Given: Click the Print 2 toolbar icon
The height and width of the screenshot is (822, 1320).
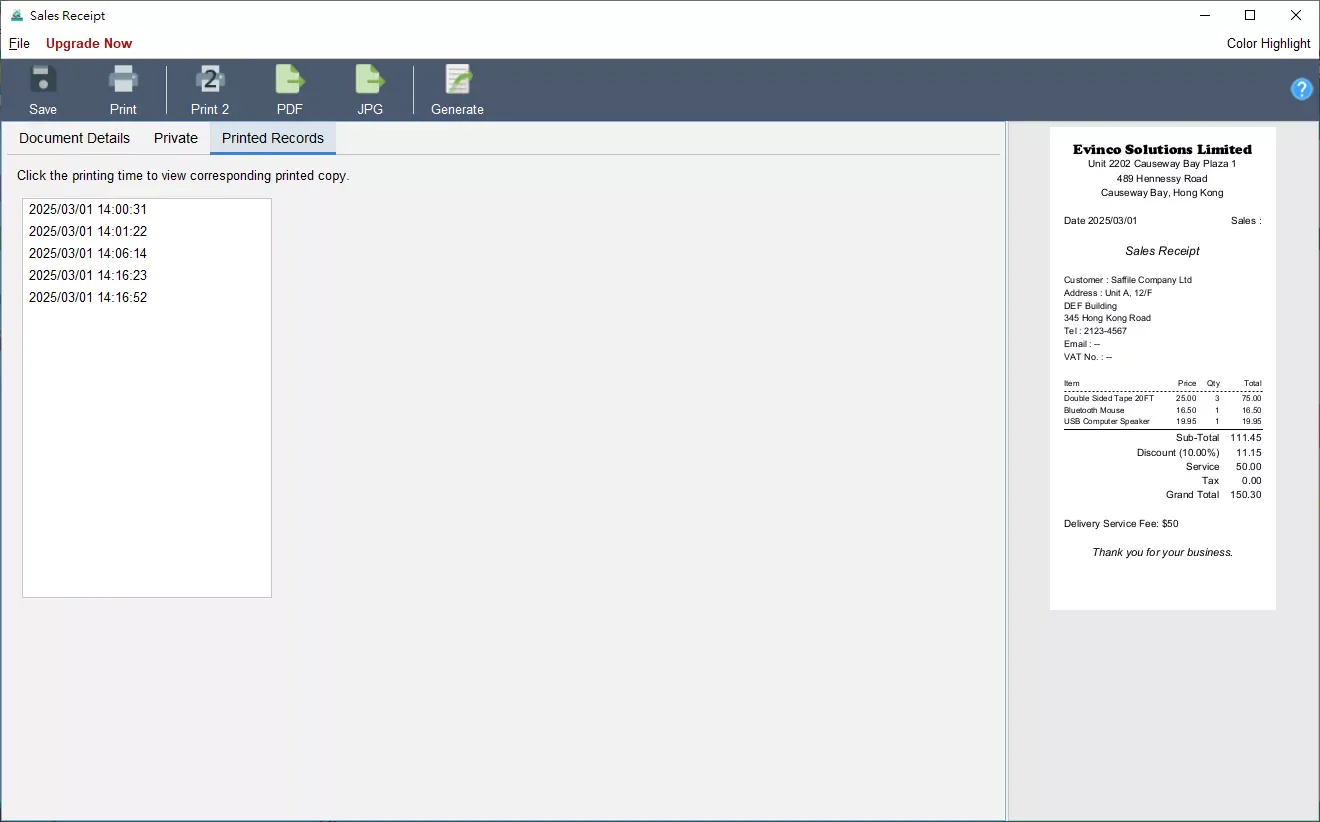Looking at the screenshot, I should (210, 79).
